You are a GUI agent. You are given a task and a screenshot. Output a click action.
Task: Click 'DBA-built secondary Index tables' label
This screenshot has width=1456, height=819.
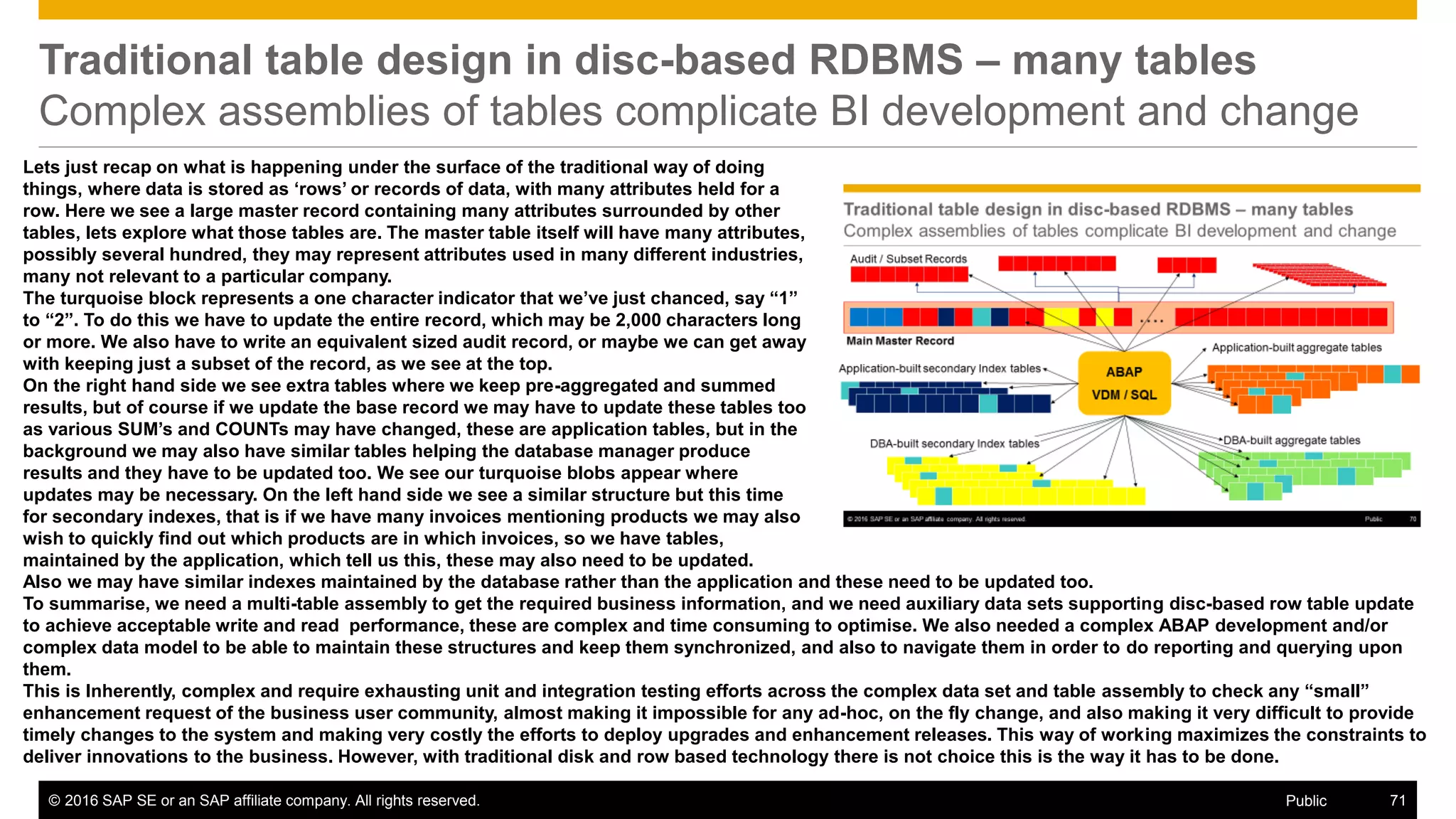click(x=954, y=444)
